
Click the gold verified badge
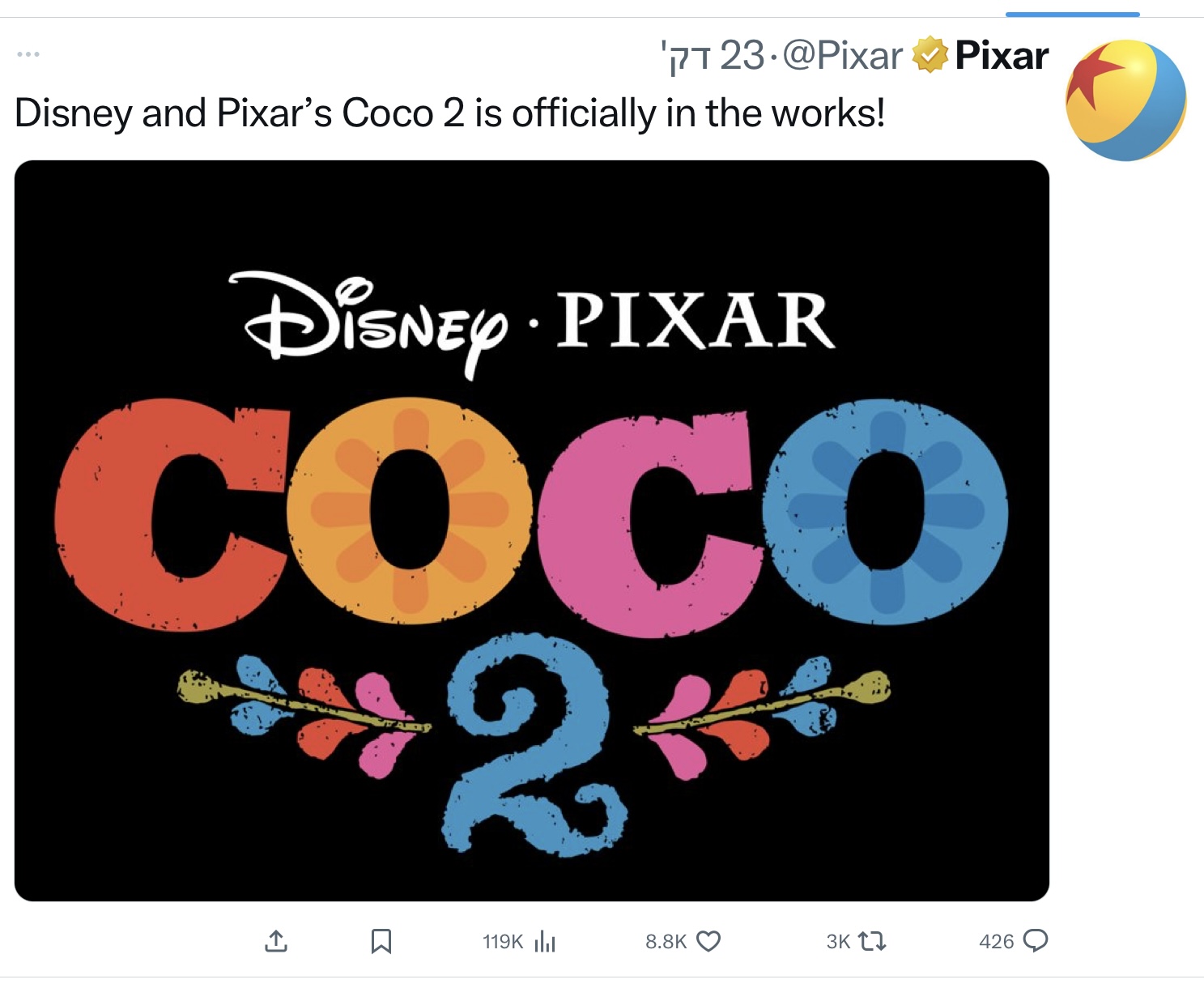pyautogui.click(x=930, y=55)
